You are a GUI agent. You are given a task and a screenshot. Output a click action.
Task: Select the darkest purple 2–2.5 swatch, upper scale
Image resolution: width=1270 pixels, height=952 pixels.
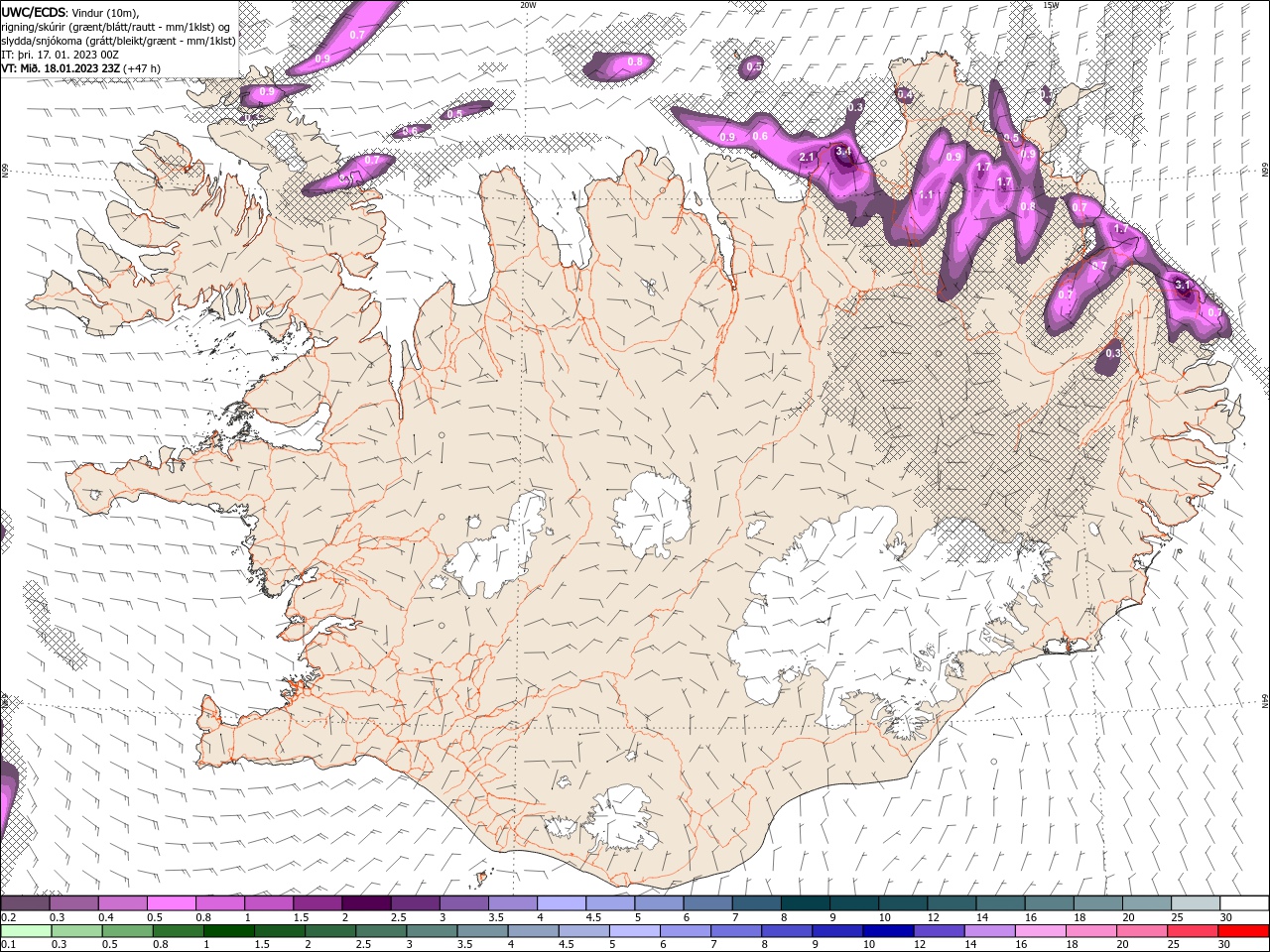tap(366, 903)
